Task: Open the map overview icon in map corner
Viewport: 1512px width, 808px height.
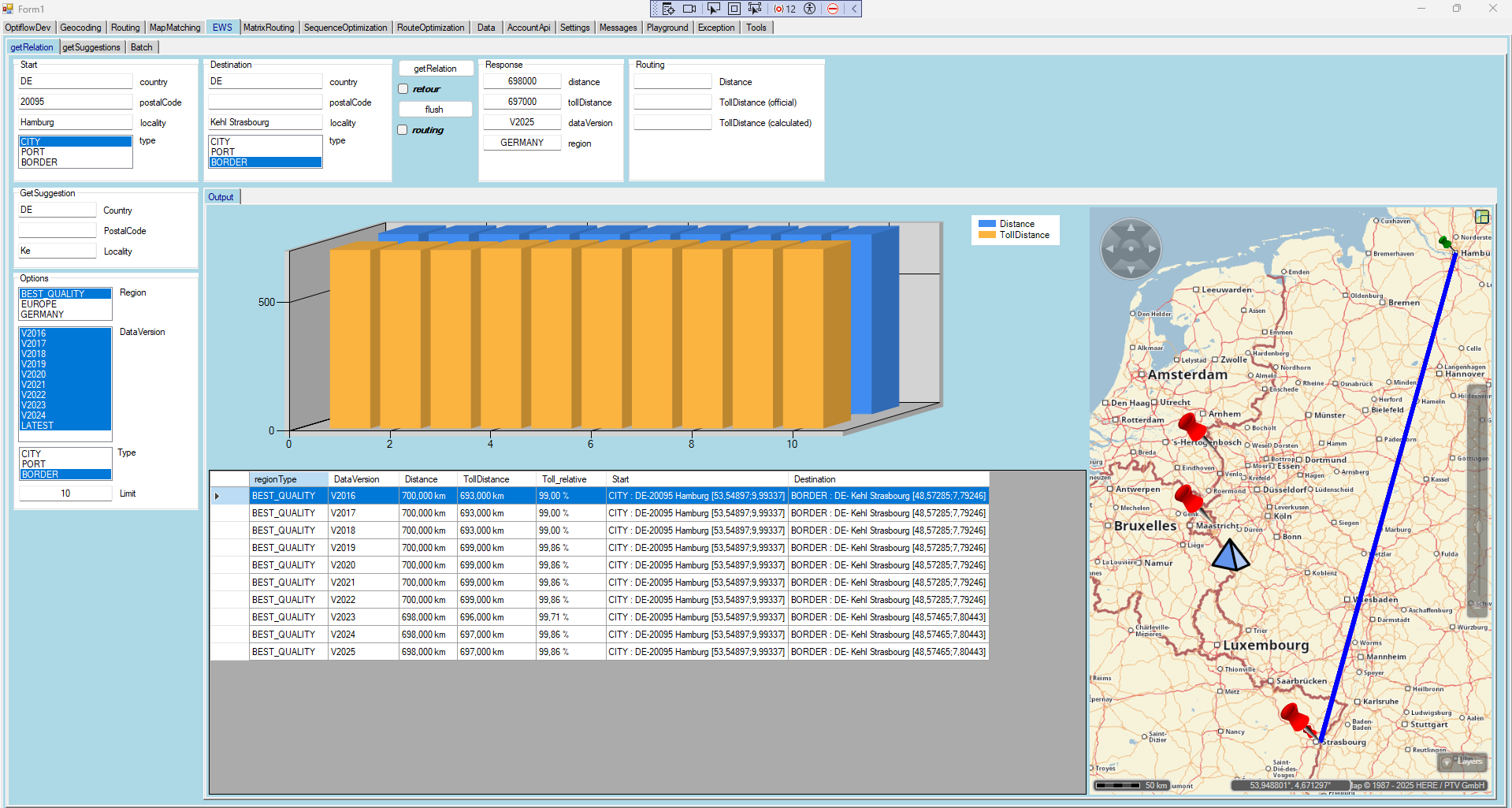Action: [1481, 217]
